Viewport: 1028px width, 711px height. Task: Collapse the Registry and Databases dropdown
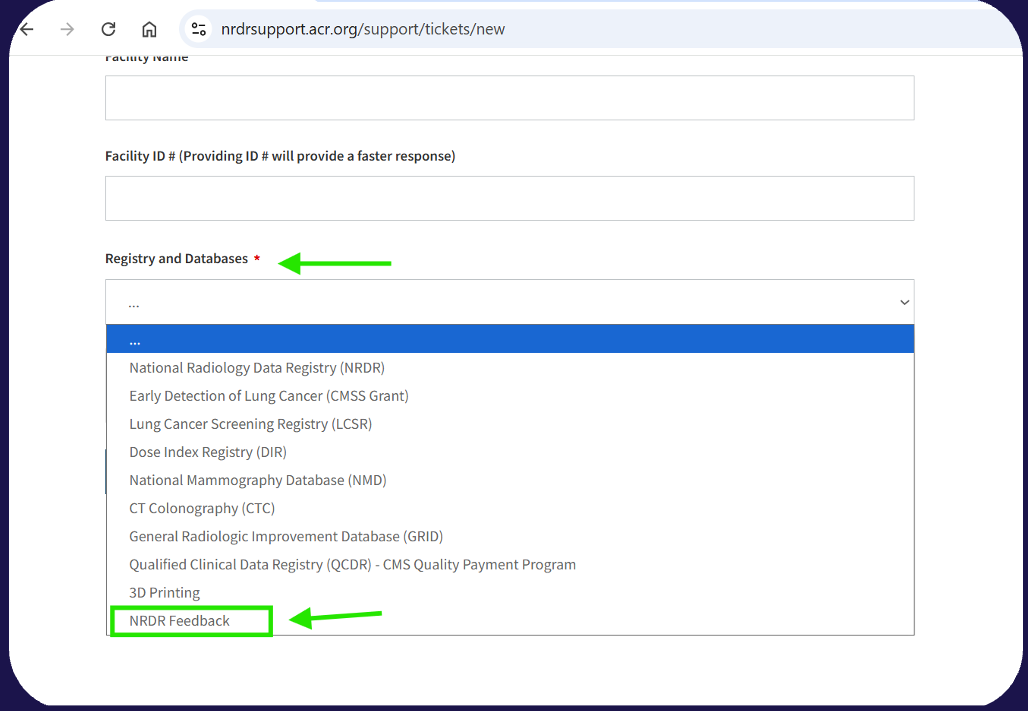point(509,302)
